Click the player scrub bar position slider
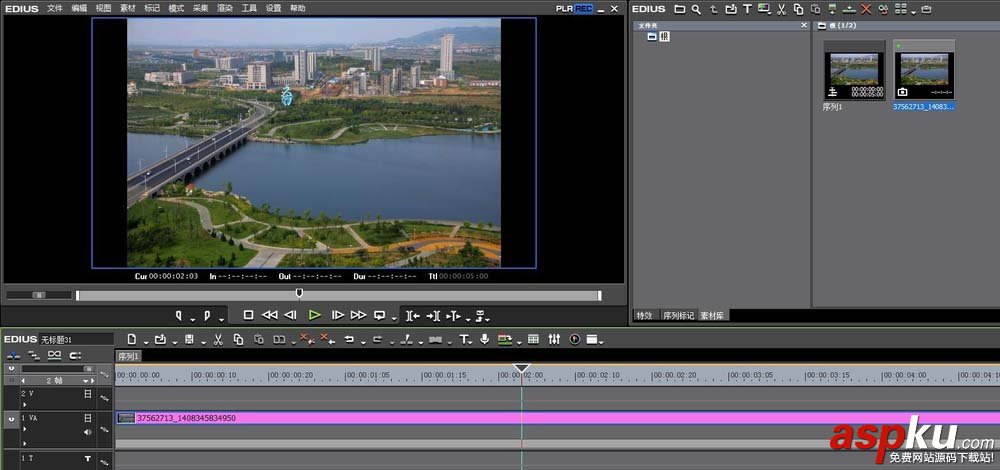Image resolution: width=1000 pixels, height=470 pixels. [x=298, y=294]
